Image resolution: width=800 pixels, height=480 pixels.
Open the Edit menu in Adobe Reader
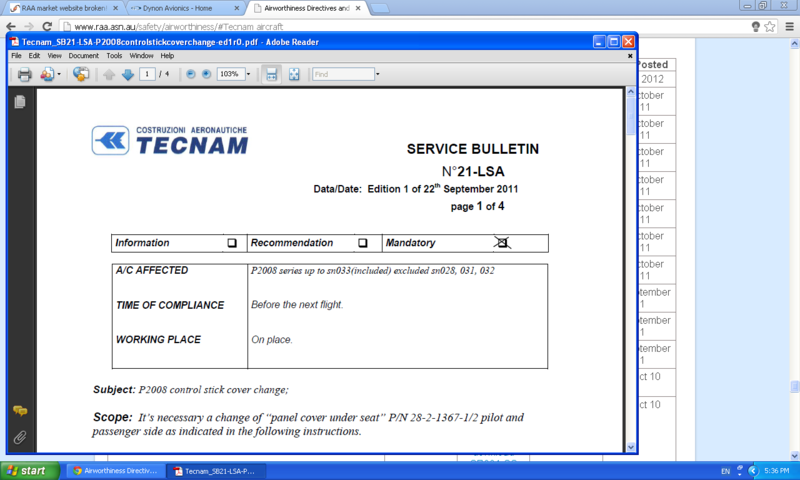tap(34, 56)
